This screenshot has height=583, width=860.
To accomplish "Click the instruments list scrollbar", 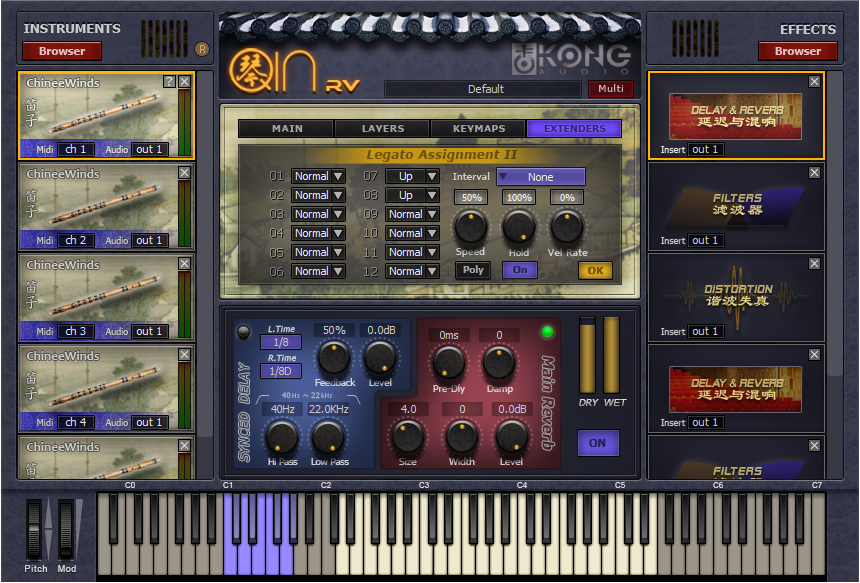I will [205, 253].
